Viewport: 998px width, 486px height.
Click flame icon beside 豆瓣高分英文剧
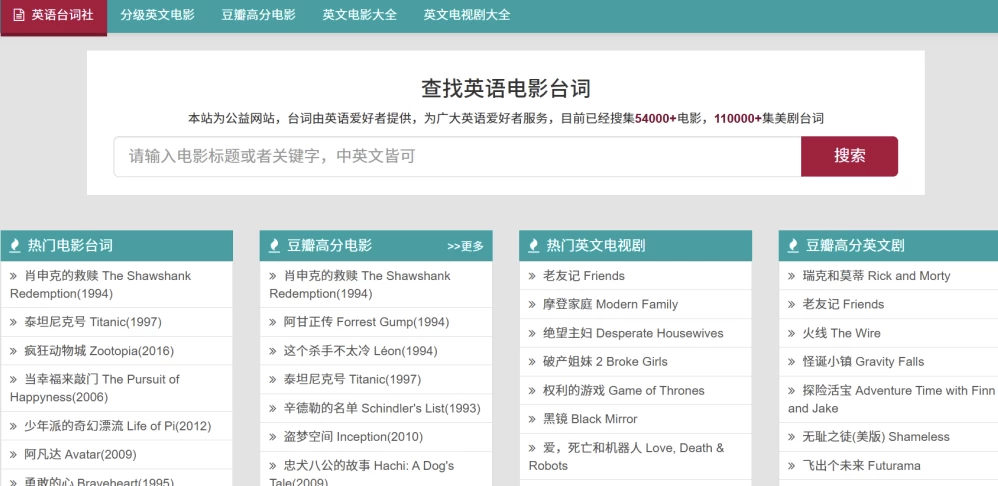point(793,246)
